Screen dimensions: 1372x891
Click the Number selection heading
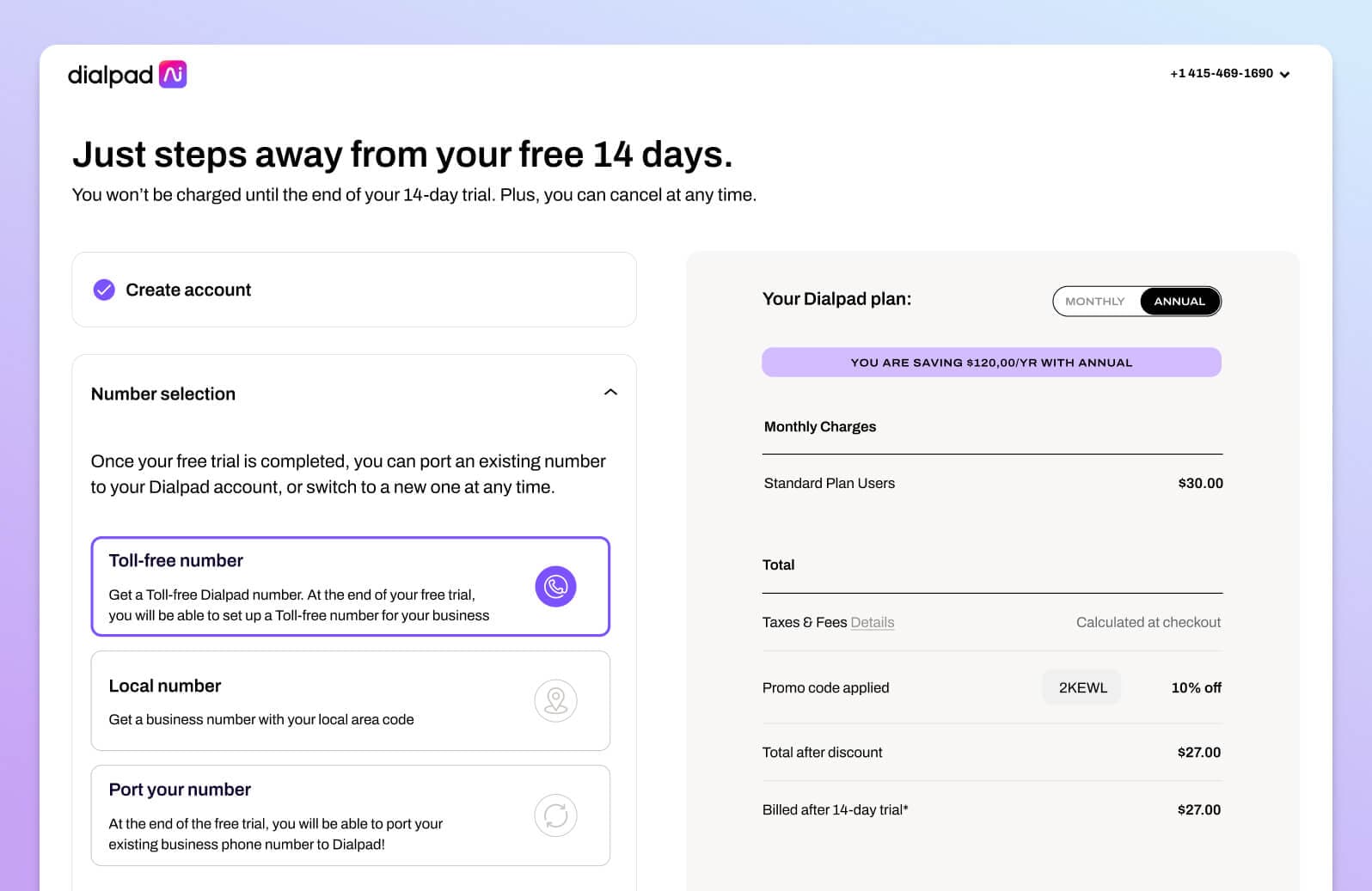click(163, 394)
